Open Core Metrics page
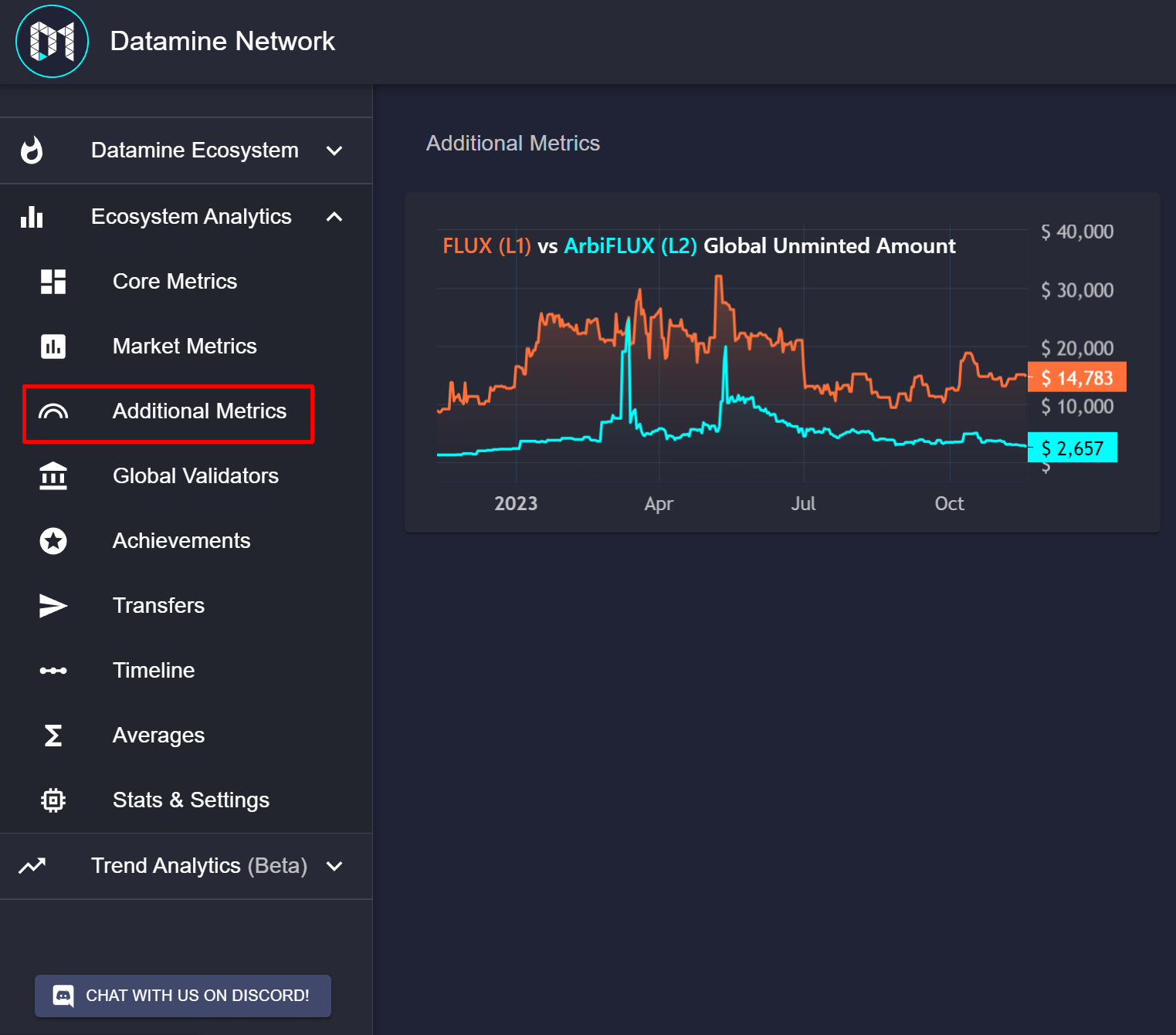 186,282
